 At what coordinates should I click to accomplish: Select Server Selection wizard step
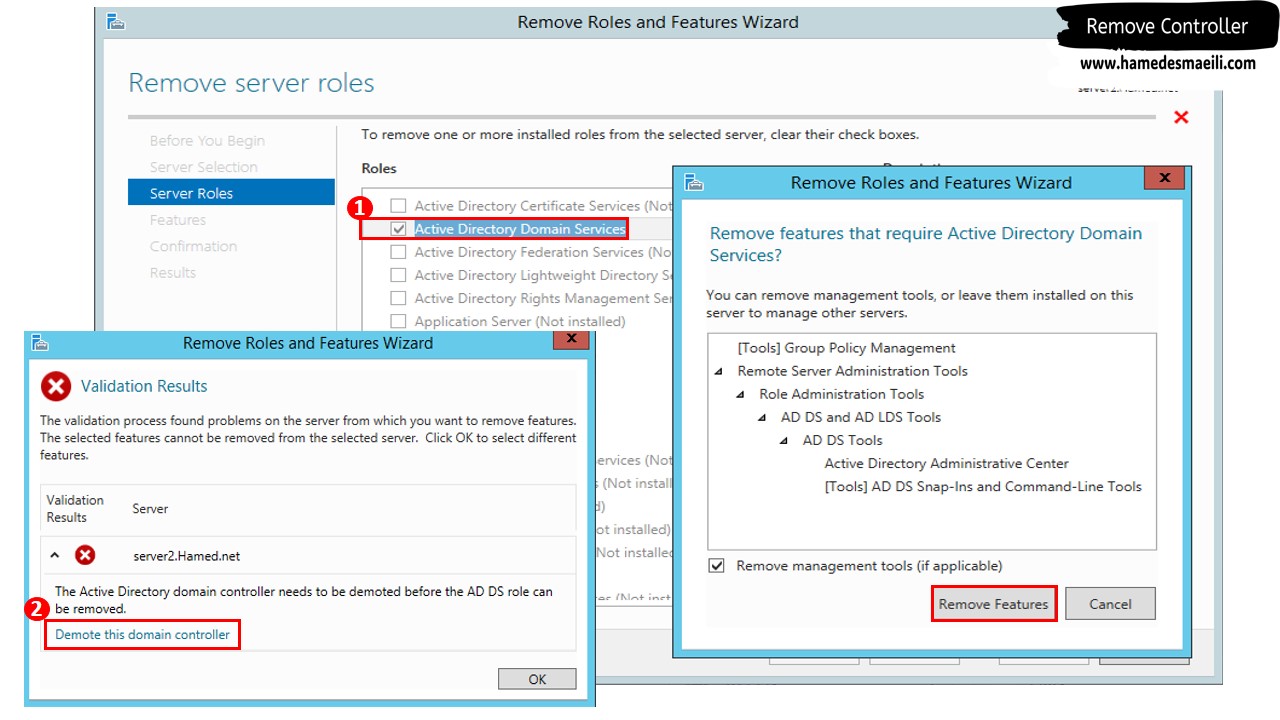click(204, 167)
